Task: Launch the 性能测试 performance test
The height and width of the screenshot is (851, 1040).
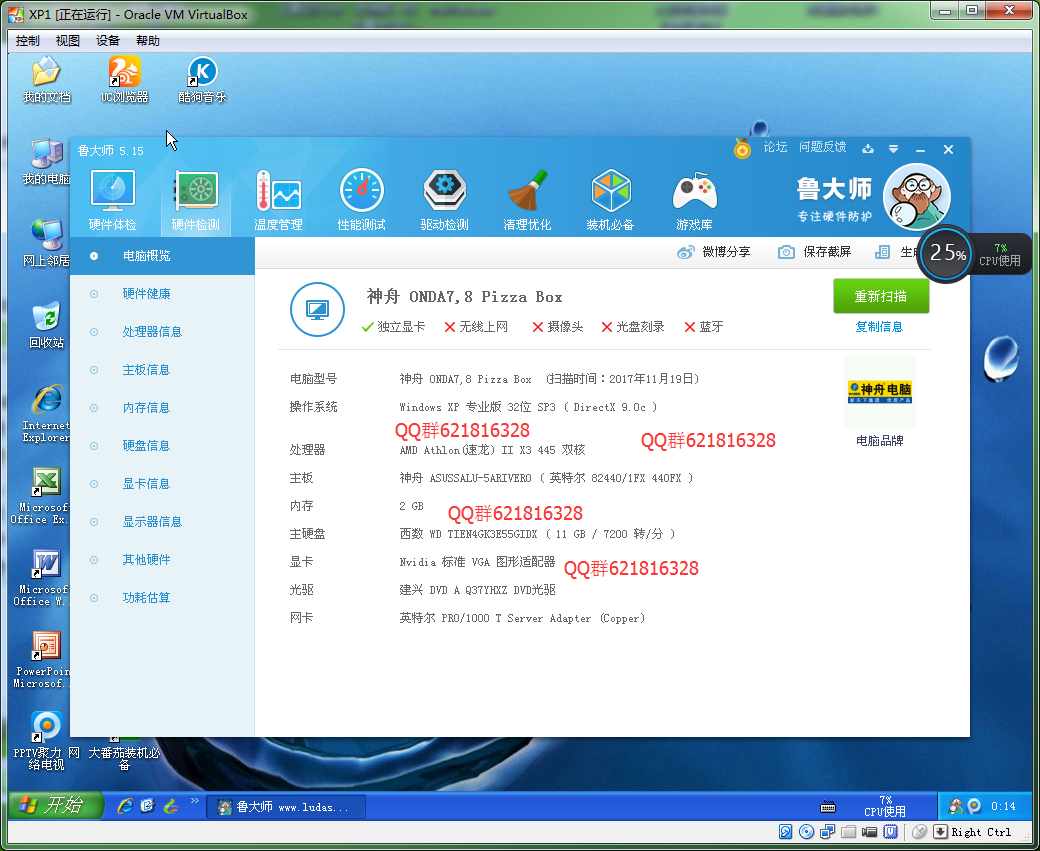Action: click(361, 200)
